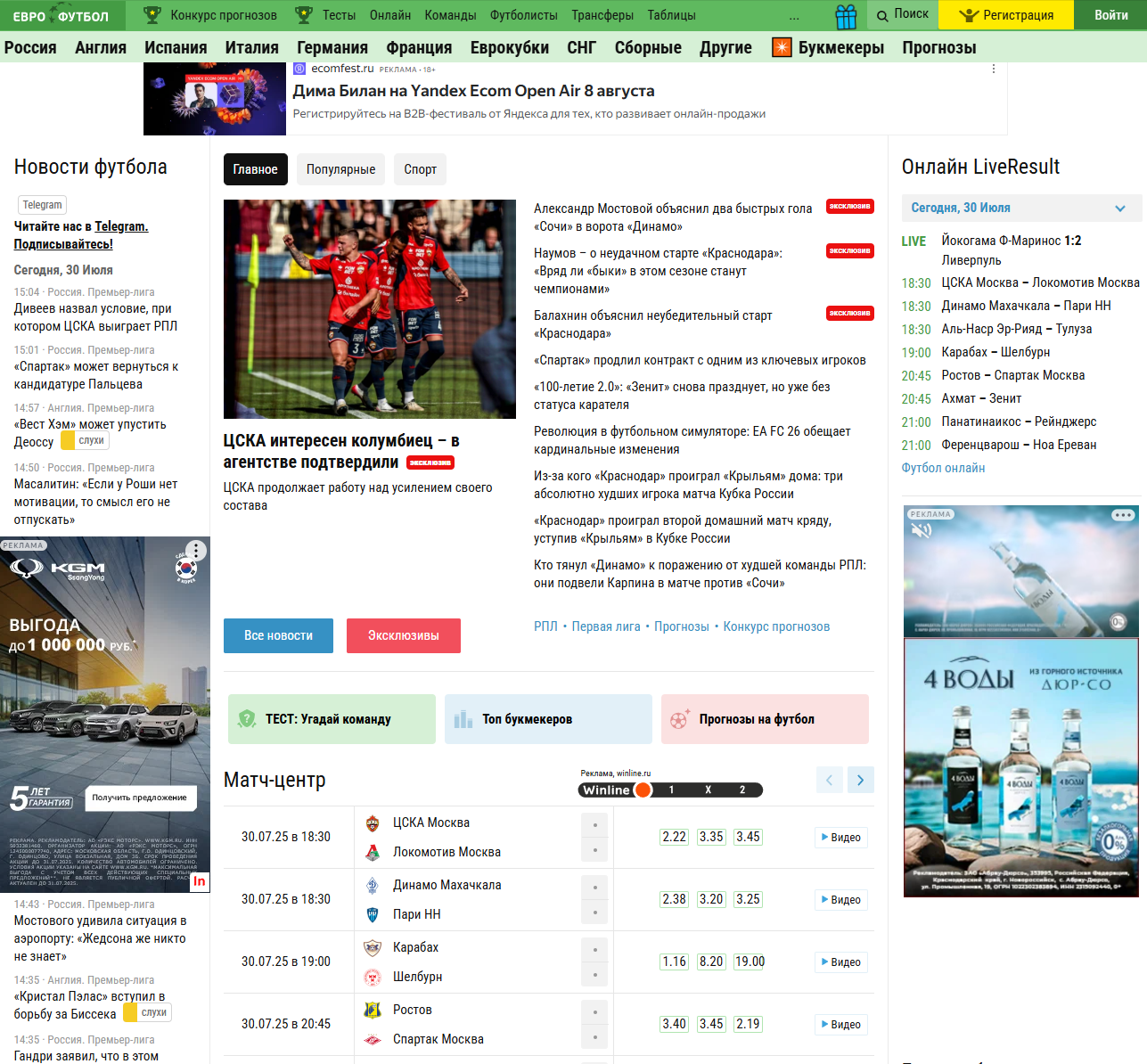The image size is (1147, 1064).
Task: Select the Главное news tab
Action: pyautogui.click(x=256, y=169)
